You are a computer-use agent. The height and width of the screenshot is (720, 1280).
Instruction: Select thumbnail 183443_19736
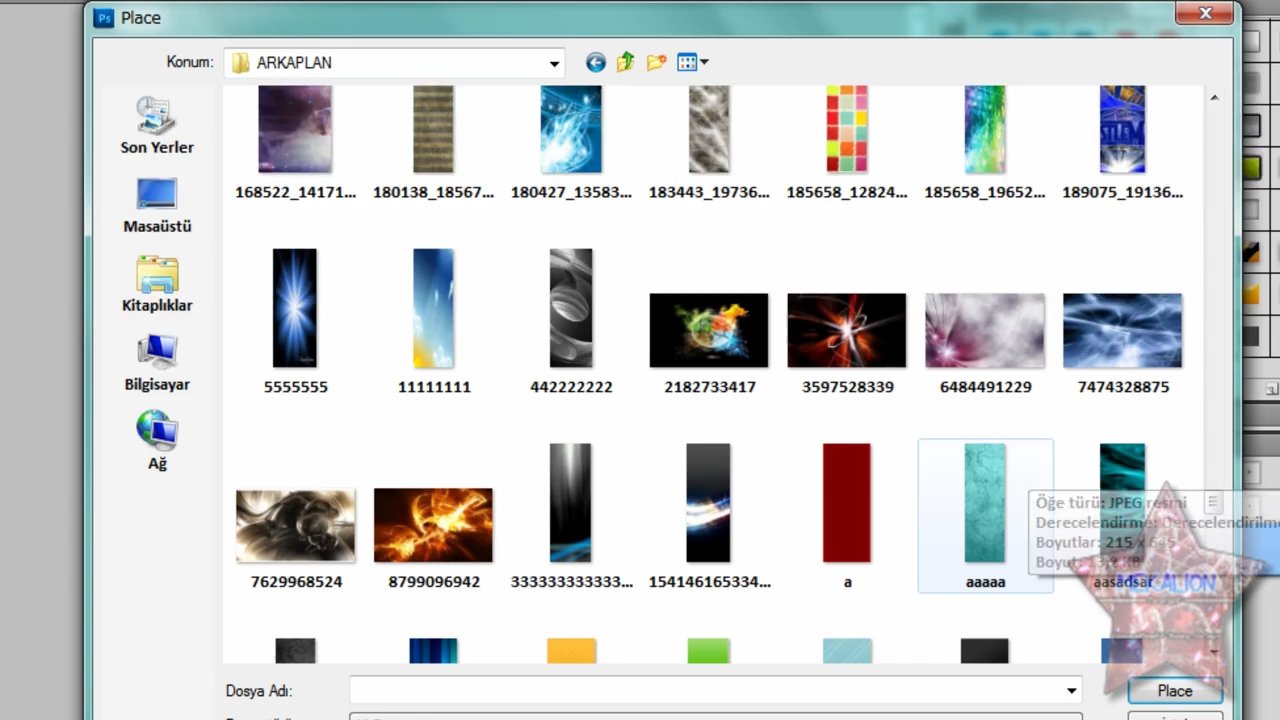tap(709, 130)
